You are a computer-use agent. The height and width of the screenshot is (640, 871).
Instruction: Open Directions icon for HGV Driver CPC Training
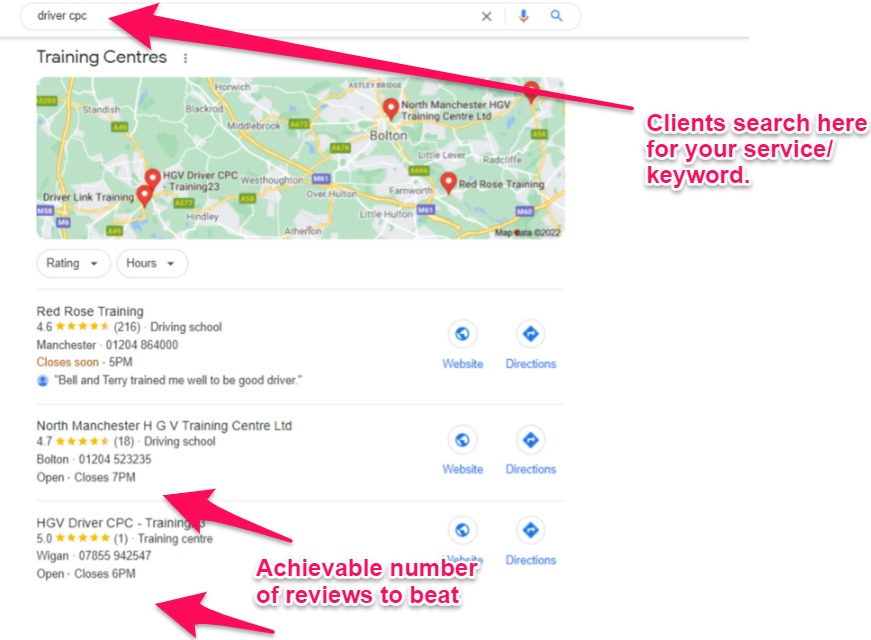pos(530,530)
